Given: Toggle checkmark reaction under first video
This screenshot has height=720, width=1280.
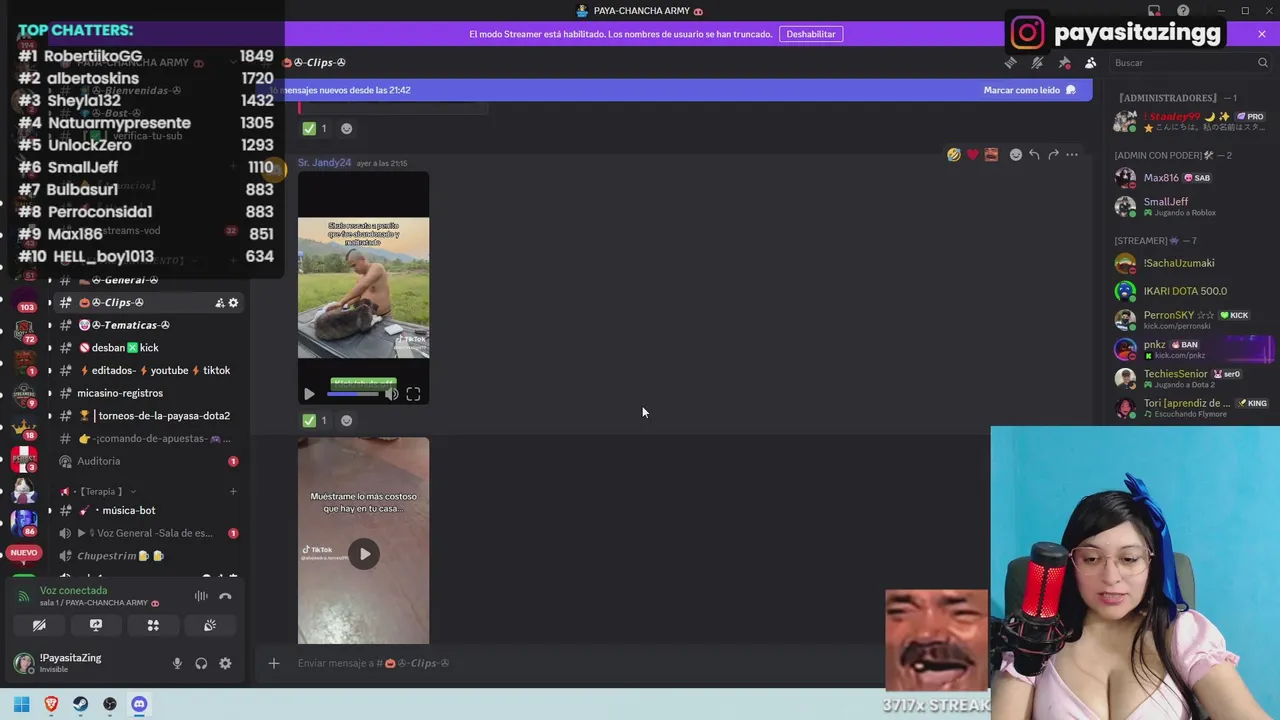Looking at the screenshot, I should coord(315,420).
